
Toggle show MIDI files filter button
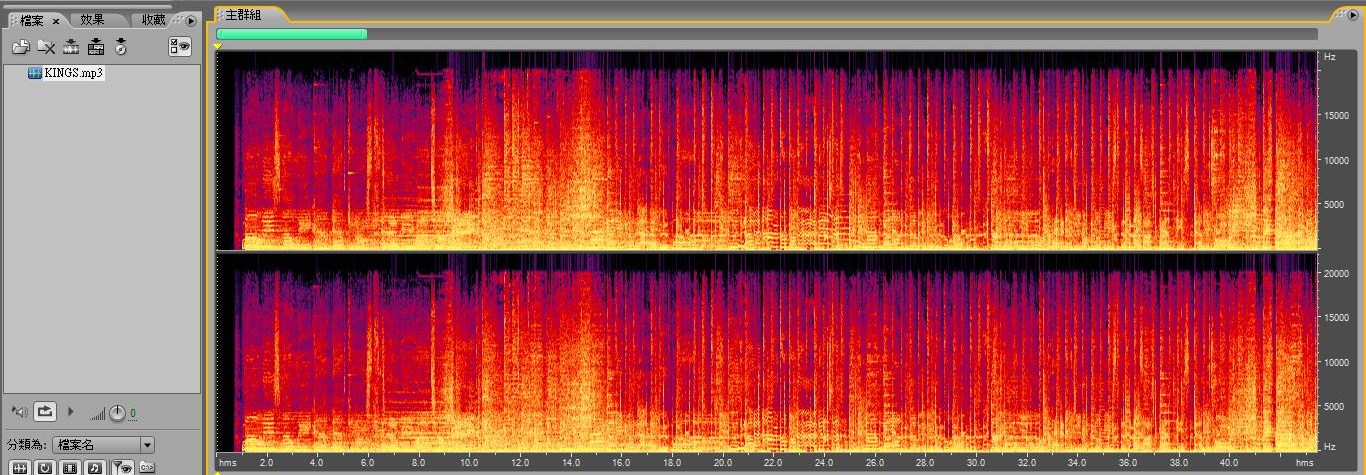[x=95, y=467]
